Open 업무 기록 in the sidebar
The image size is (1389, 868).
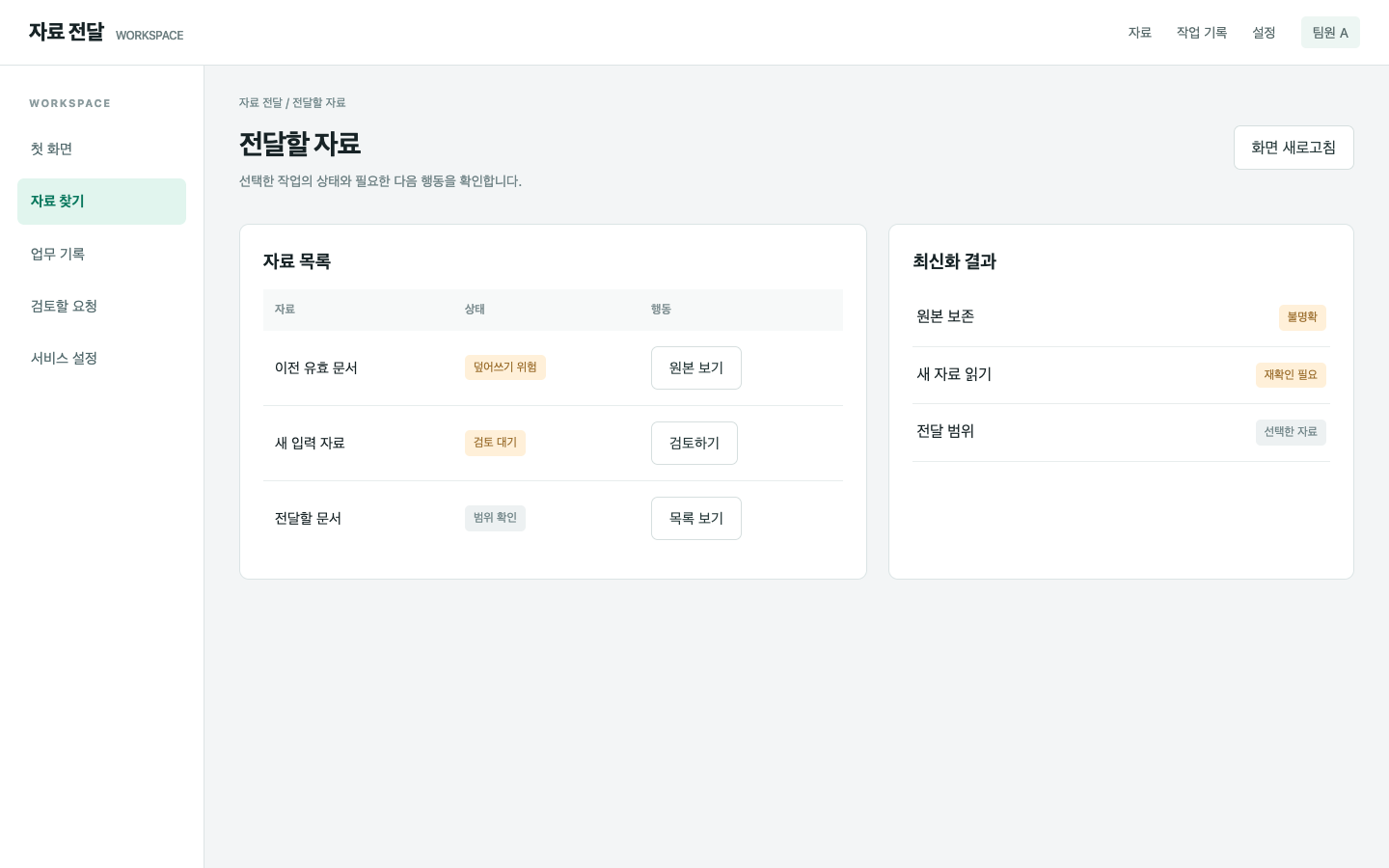[101, 254]
